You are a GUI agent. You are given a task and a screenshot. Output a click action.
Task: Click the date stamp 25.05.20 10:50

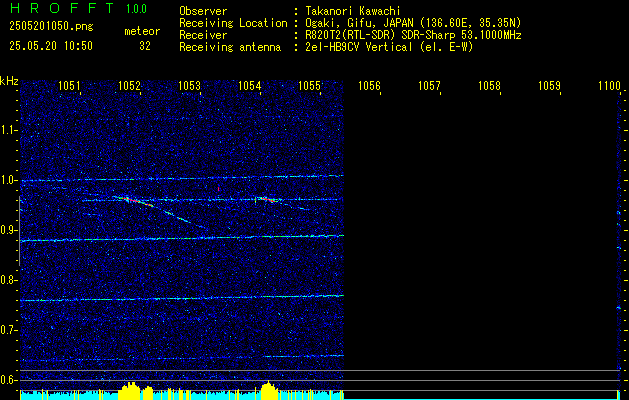coord(51,46)
